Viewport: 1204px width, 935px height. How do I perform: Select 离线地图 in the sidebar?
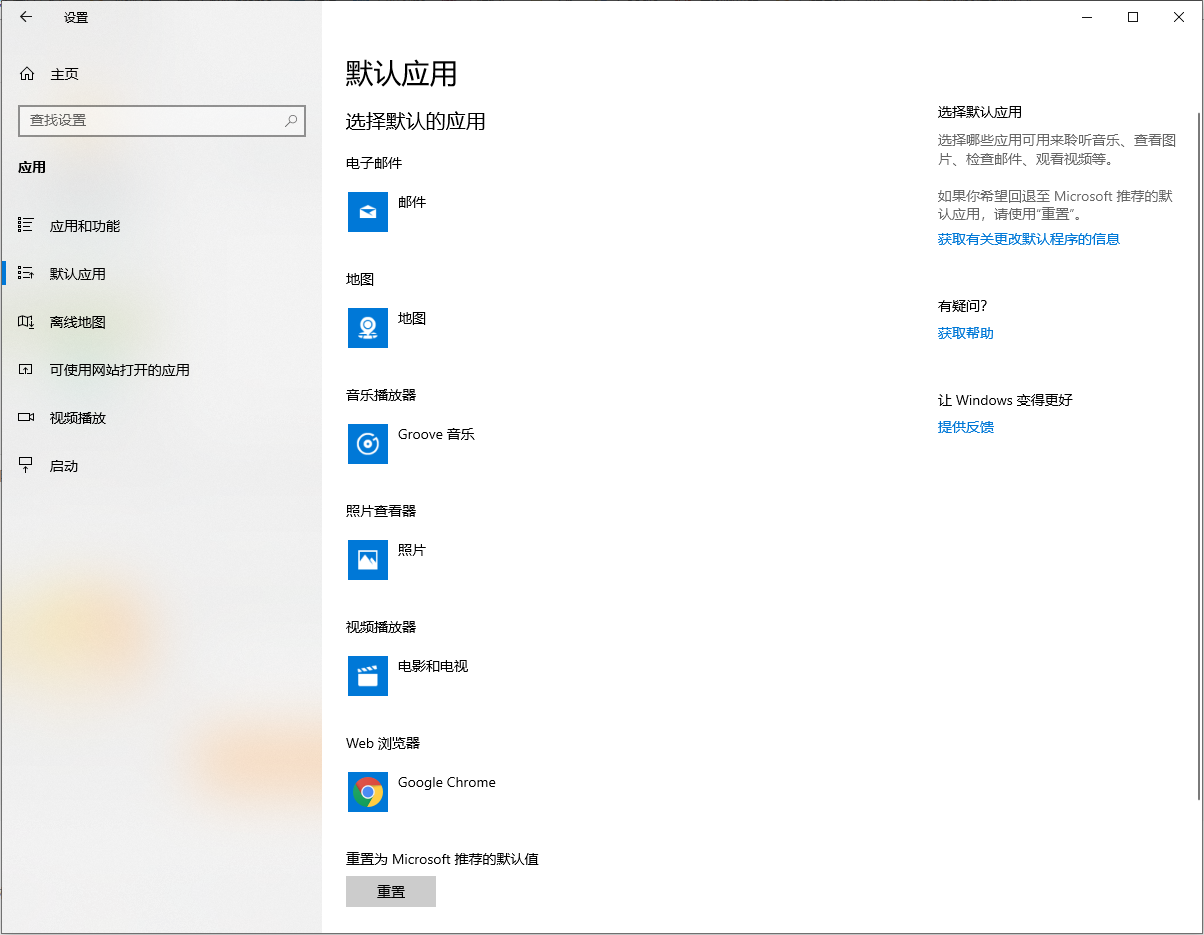(76, 322)
